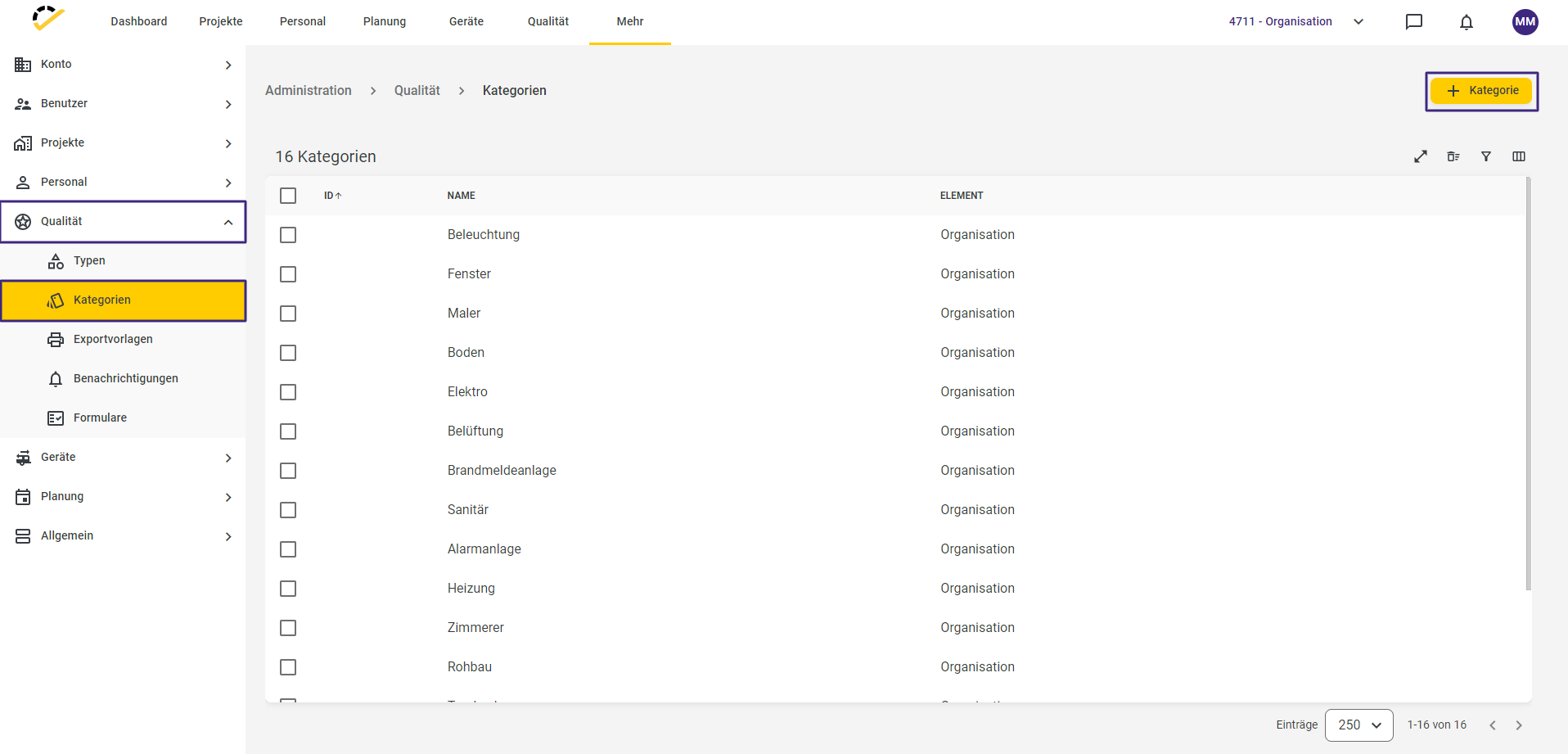Open the 4711 - Organisation dropdown
Screen dimensions: 1568x754
coord(1296,21)
